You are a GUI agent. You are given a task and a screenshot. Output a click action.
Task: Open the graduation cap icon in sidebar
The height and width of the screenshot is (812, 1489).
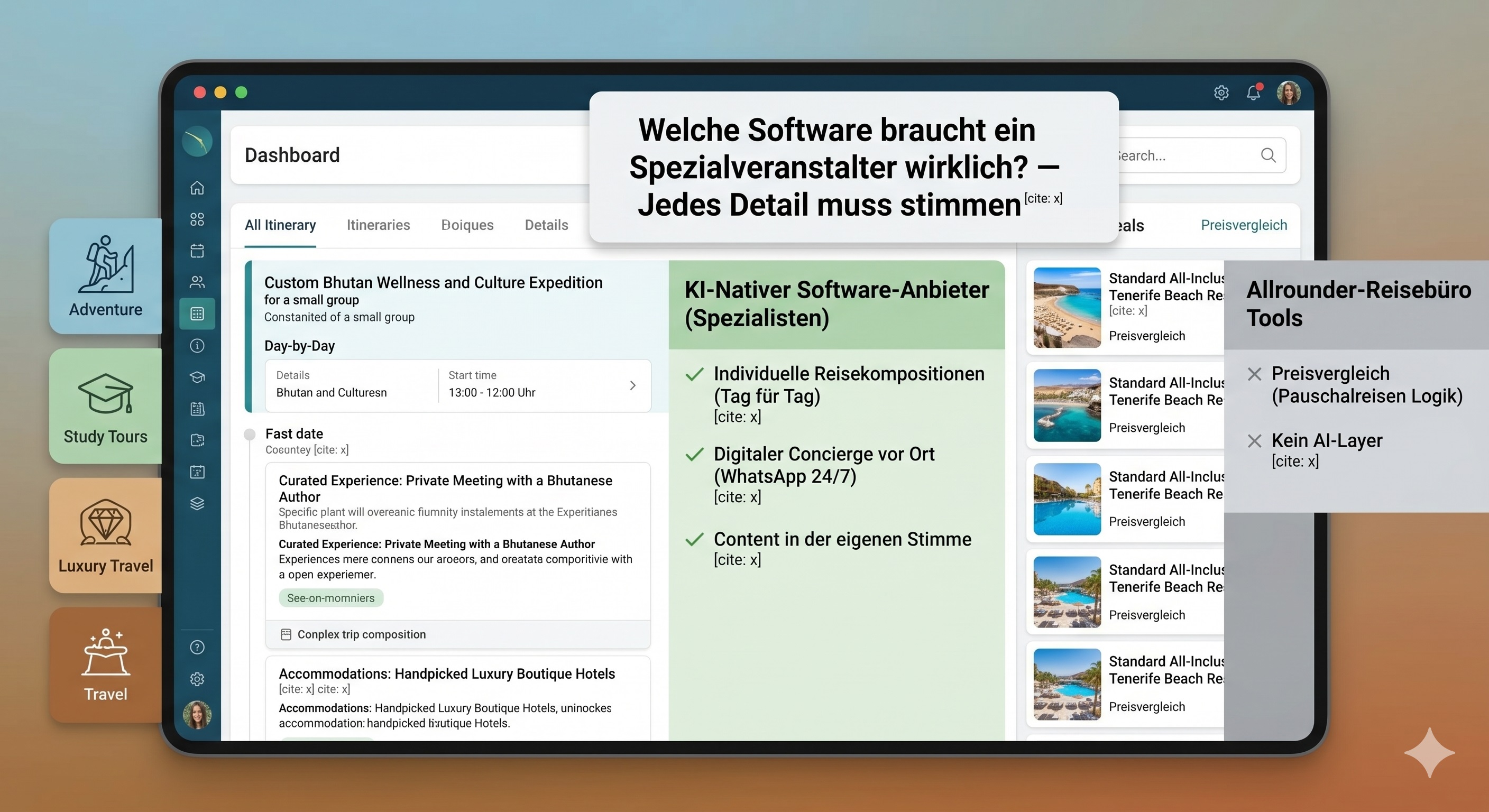coord(197,377)
